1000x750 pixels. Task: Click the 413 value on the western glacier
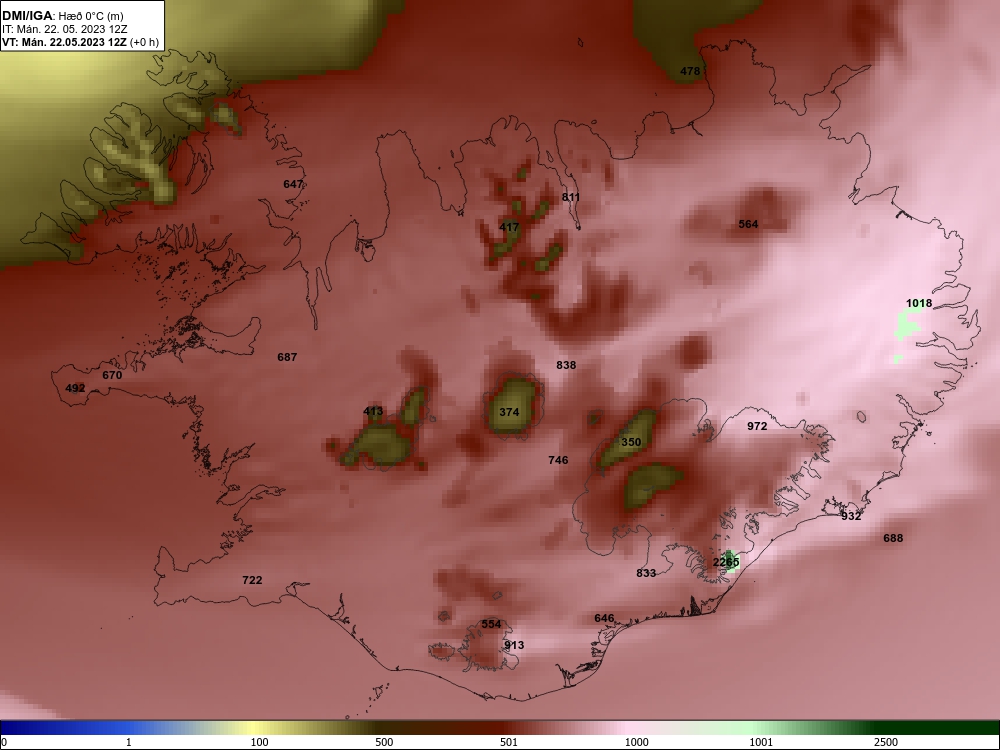pos(373,411)
